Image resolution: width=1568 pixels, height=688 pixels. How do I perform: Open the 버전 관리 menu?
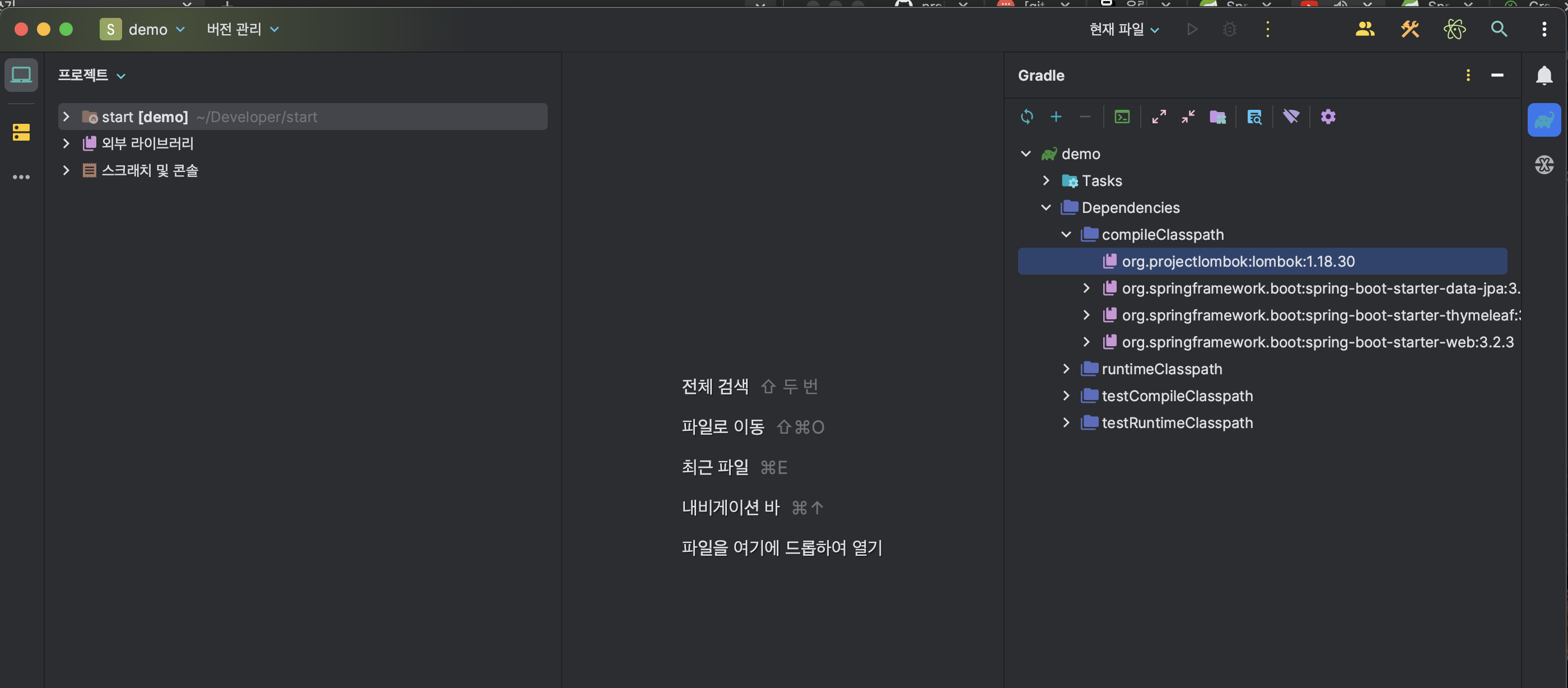point(242,29)
